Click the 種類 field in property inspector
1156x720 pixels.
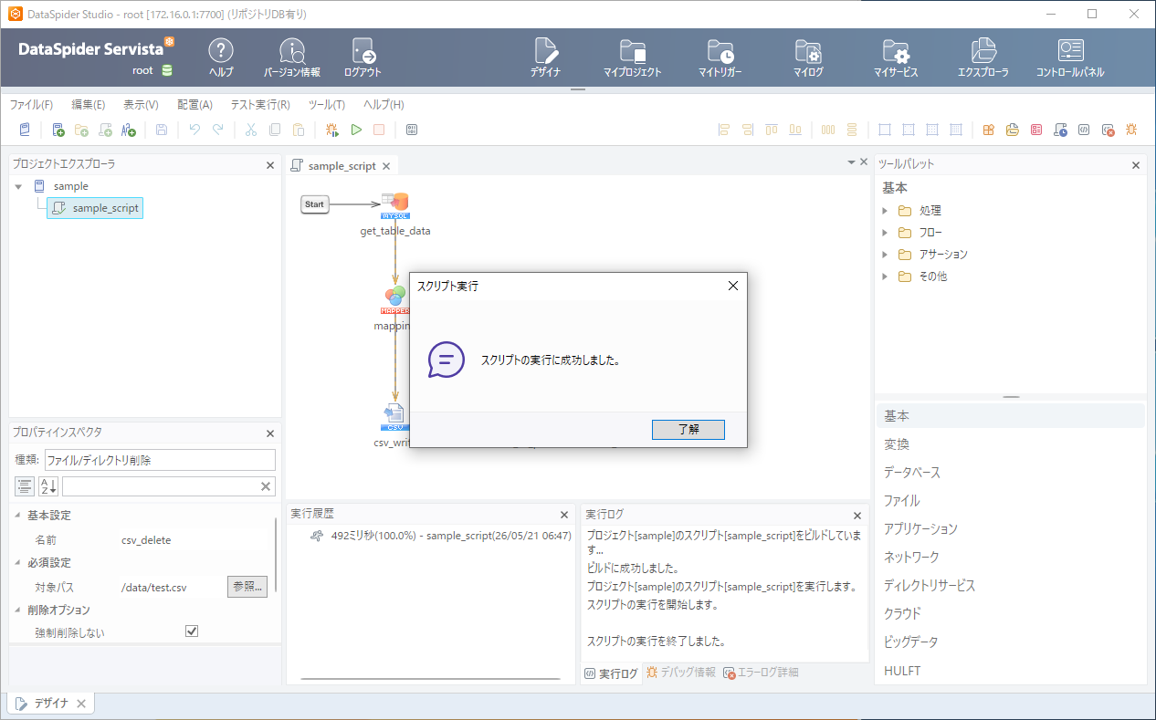(x=160, y=460)
